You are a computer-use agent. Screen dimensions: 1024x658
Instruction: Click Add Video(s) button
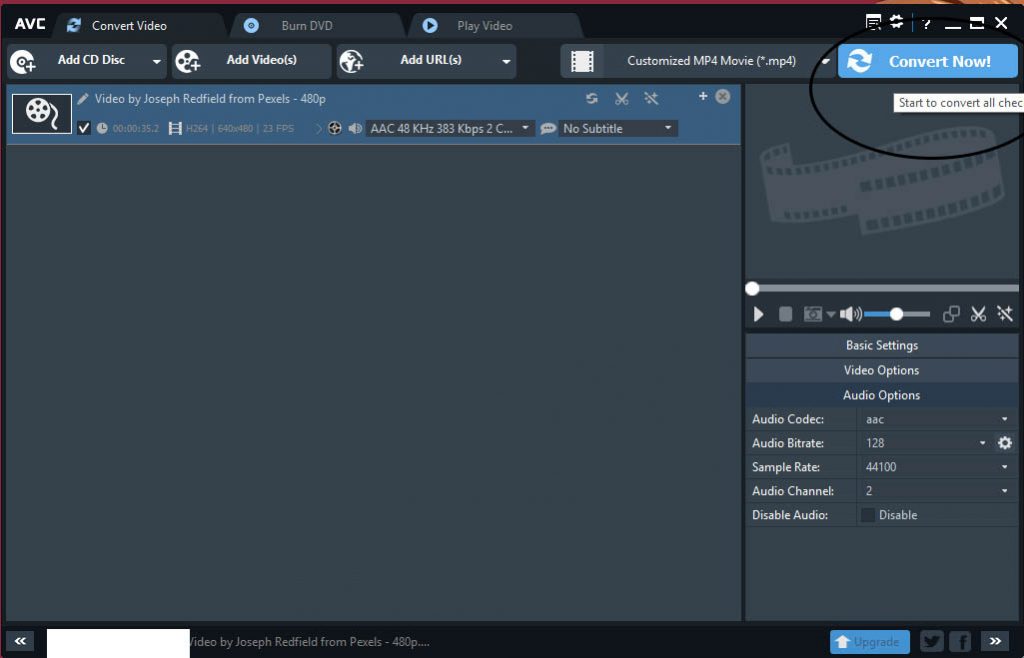[252, 61]
